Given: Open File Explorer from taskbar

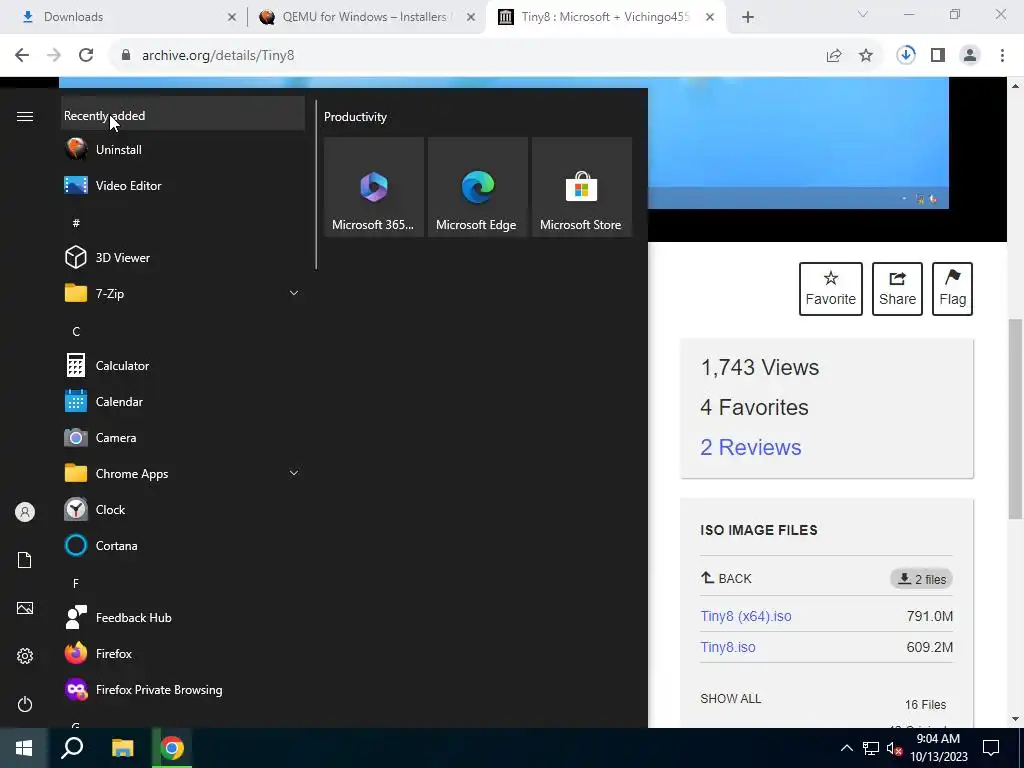Looking at the screenshot, I should point(122,748).
